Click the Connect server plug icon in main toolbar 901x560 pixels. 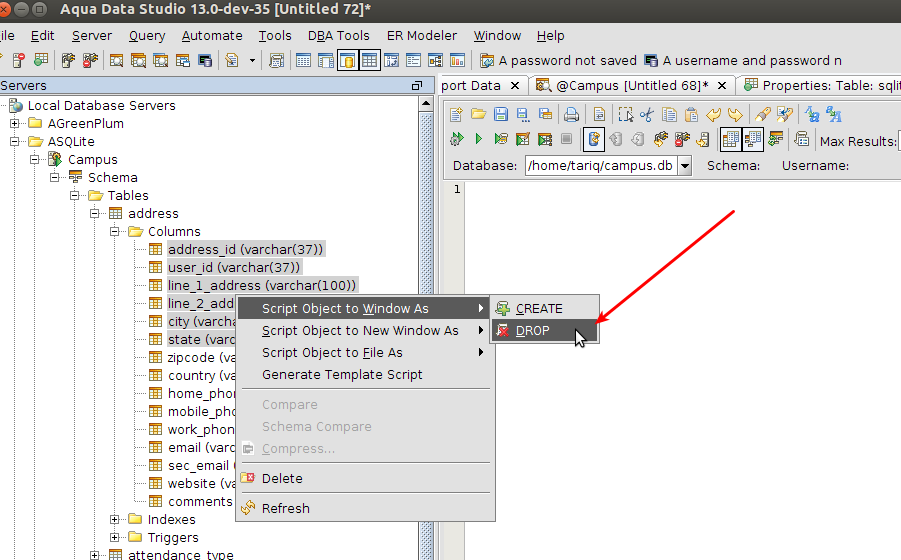coord(68,60)
